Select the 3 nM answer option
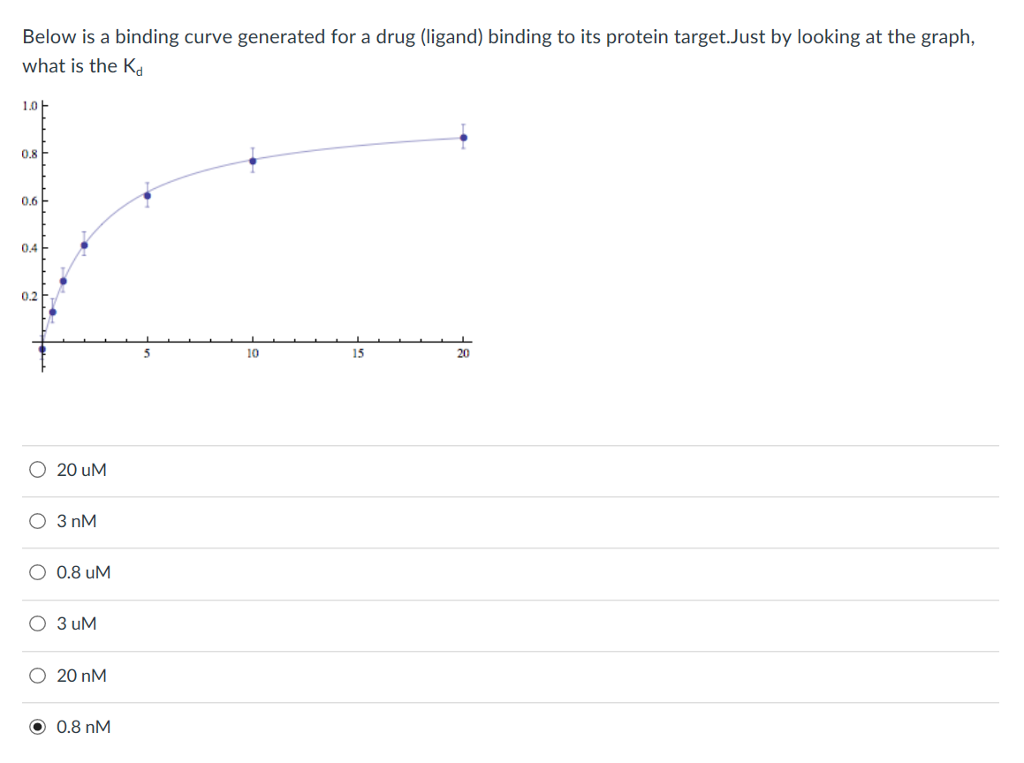This screenshot has height=763, width=1024. coord(37,520)
